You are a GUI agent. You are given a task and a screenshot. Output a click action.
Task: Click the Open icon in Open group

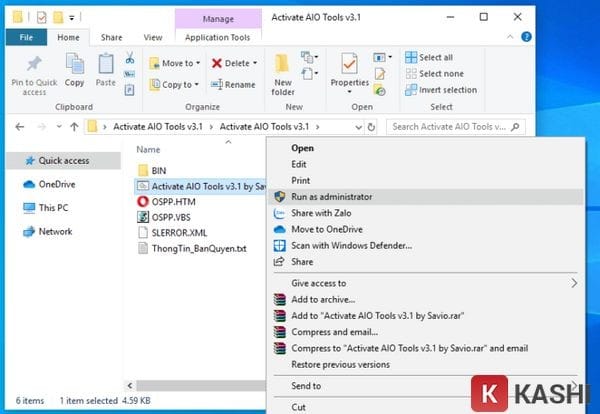coord(379,57)
